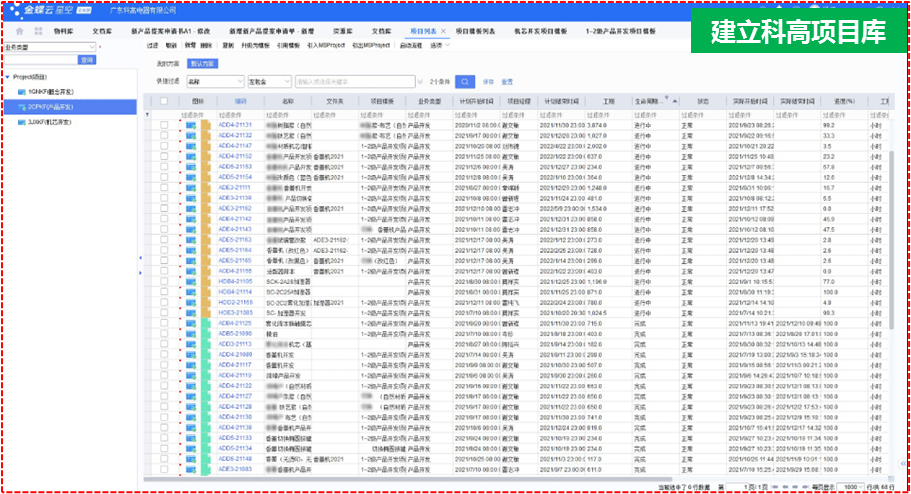
Task: Switch to 新产品提案申请书A1 - 修改 tab
Action: [x=170, y=31]
